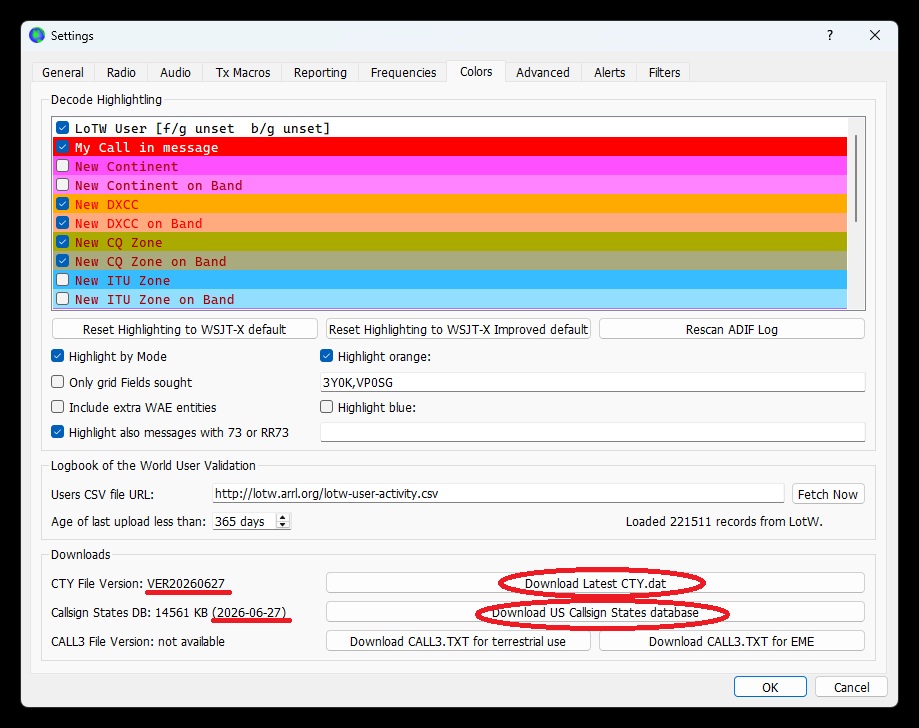Click the orange callsigns field with 3Y0K,VP0SG
The height and width of the screenshot is (728, 919).
click(x=593, y=382)
